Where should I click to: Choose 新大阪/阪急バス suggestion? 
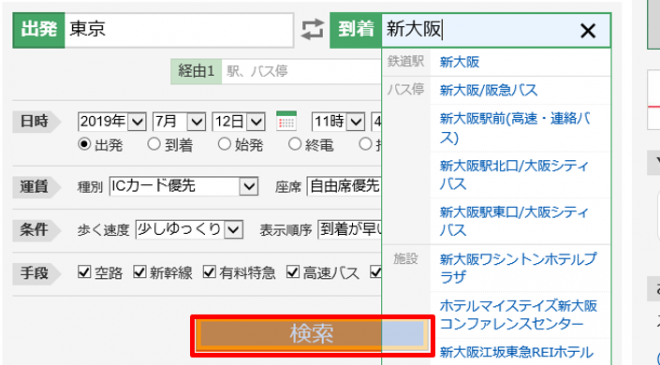coord(488,91)
